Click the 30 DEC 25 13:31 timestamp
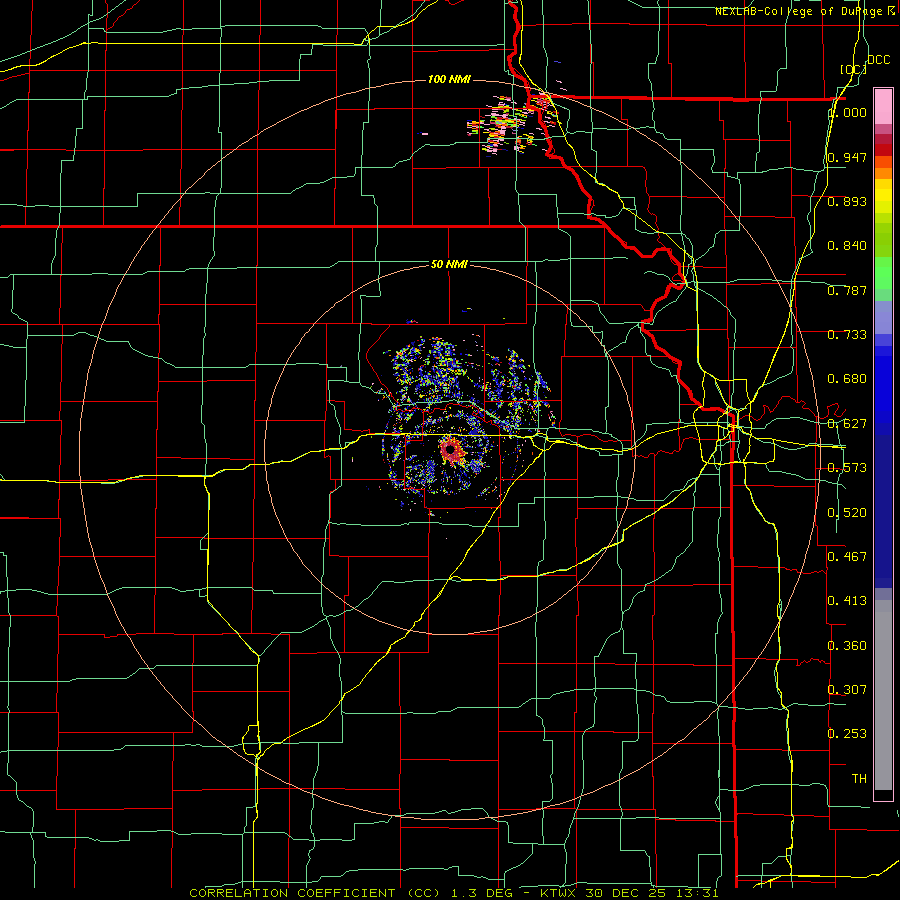Viewport: 900px width, 900px height. (x=651, y=893)
